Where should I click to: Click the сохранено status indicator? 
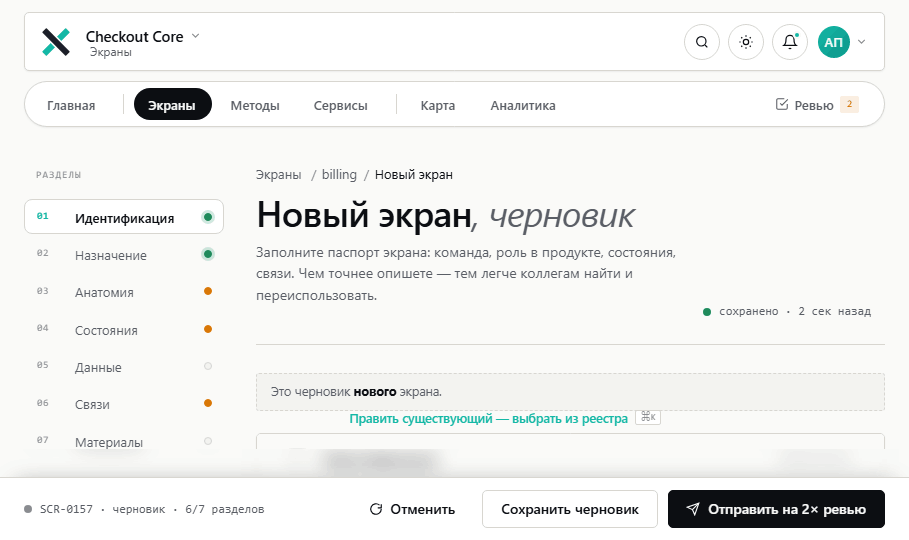pos(787,311)
